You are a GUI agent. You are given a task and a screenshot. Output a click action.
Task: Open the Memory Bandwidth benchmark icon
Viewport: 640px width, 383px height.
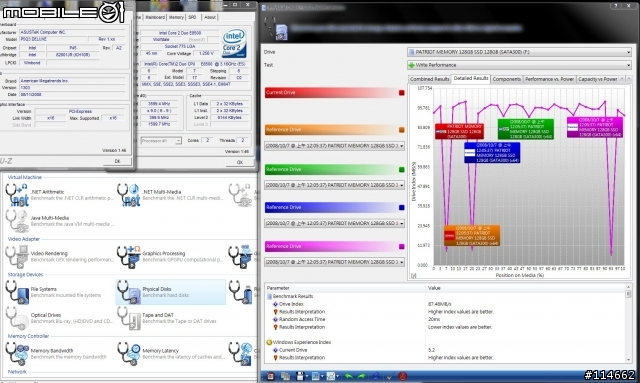(17, 354)
